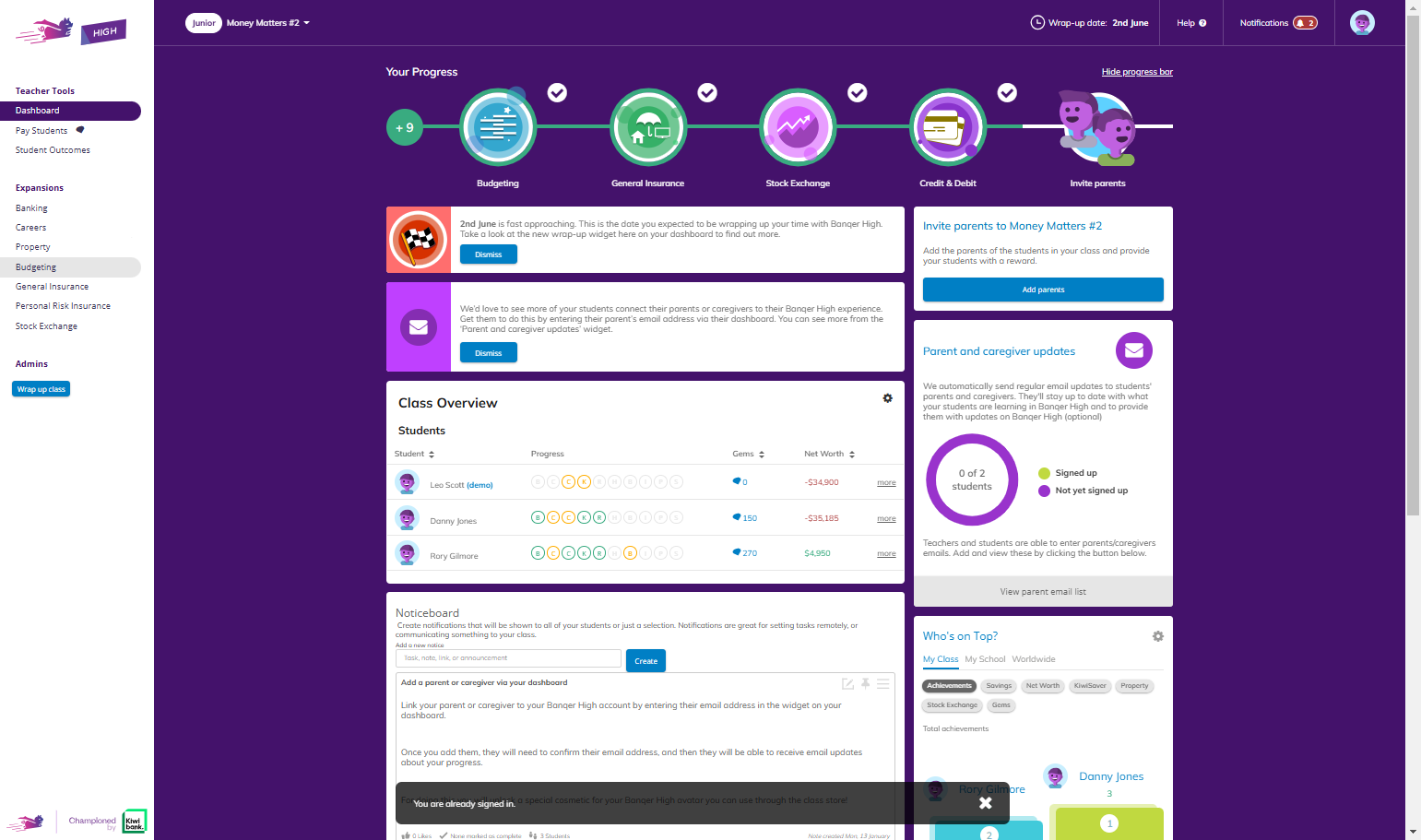Open Personal Risk Insurance in sidebar

[63, 306]
